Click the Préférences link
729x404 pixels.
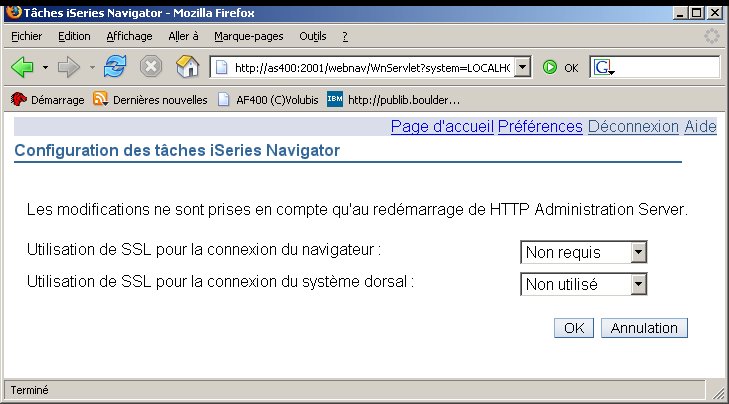[x=540, y=126]
